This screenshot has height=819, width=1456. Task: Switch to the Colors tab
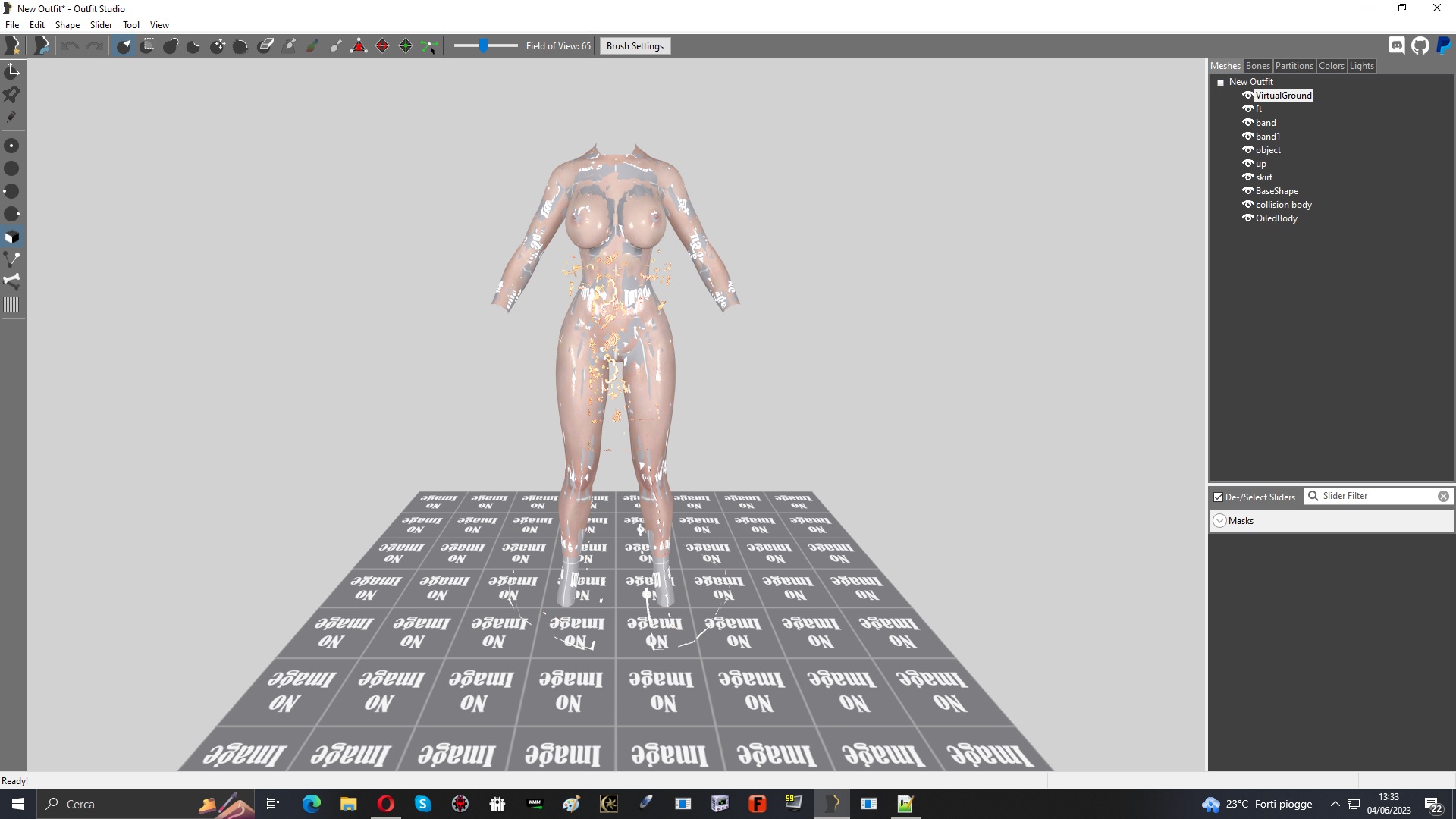click(1331, 66)
